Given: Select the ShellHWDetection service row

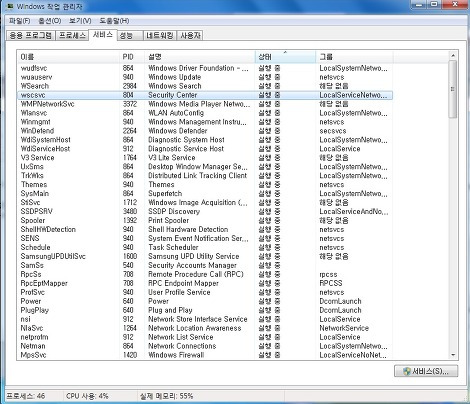Looking at the screenshot, I should [x=205, y=229].
